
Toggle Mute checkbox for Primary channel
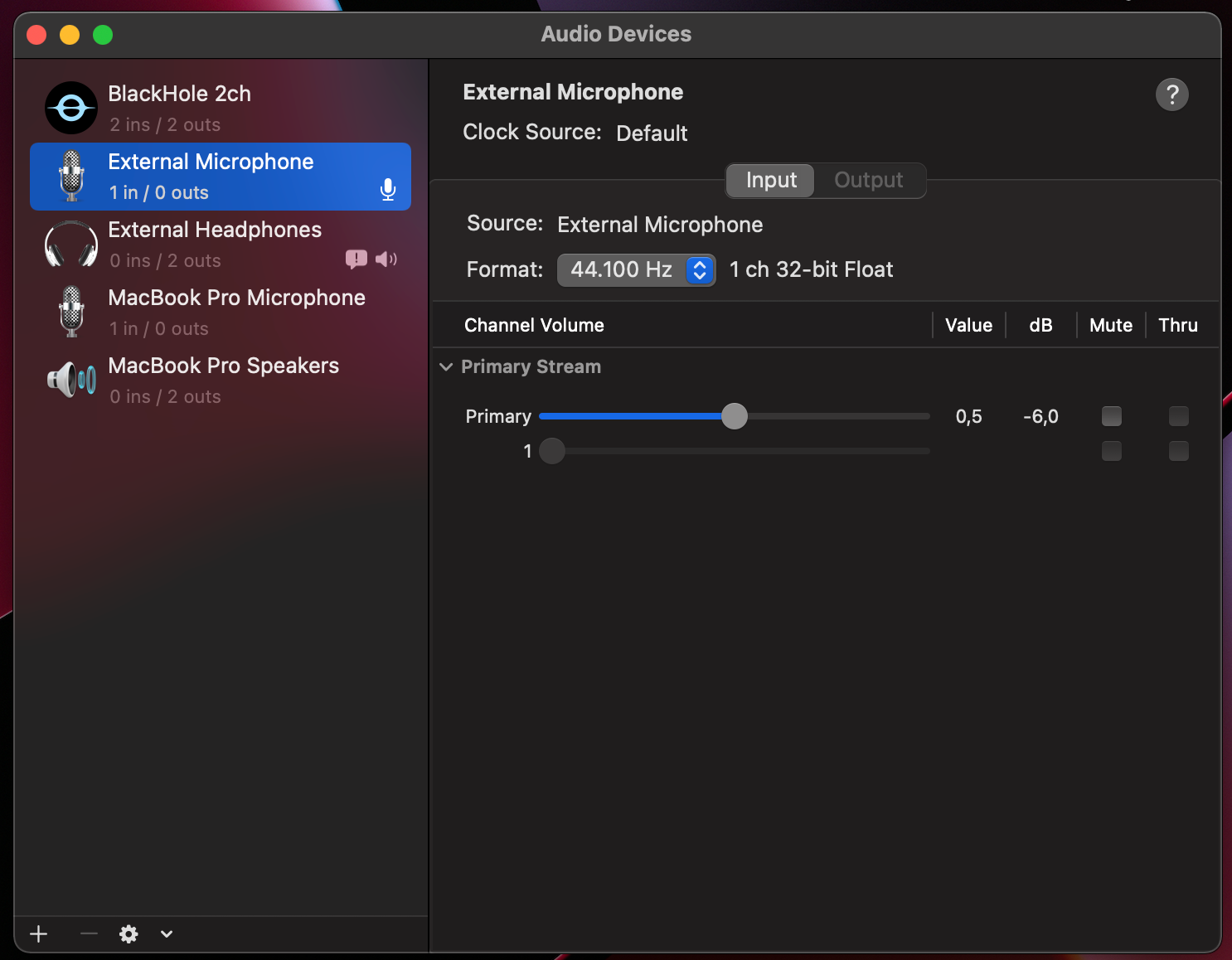click(x=1112, y=416)
